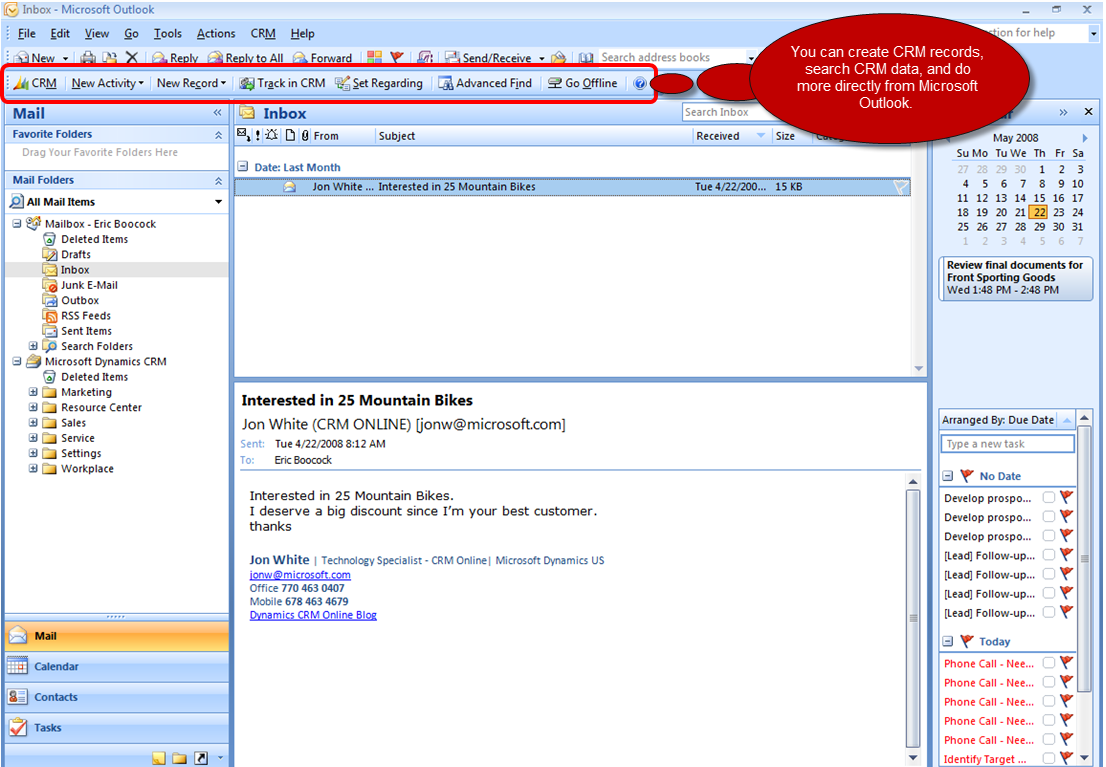This screenshot has height=767, width=1106.
Task: Click the CRM toolbar button
Action: click(35, 83)
